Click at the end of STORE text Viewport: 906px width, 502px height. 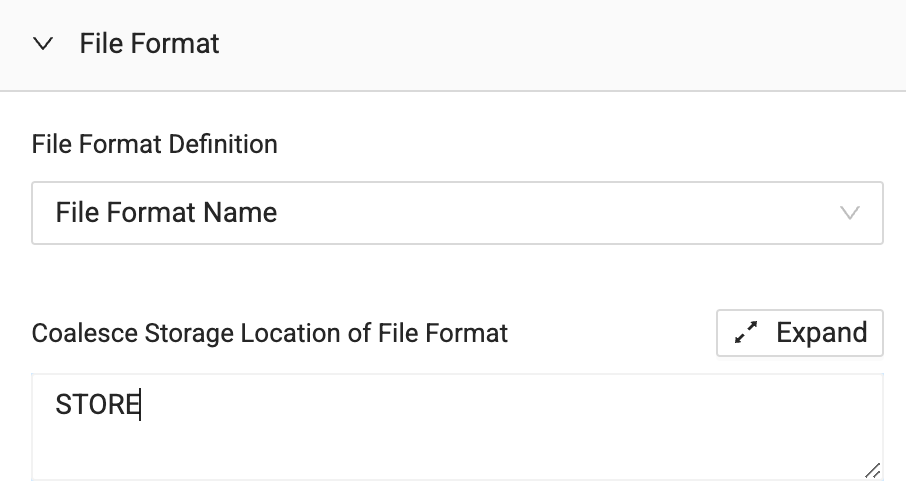click(x=140, y=405)
